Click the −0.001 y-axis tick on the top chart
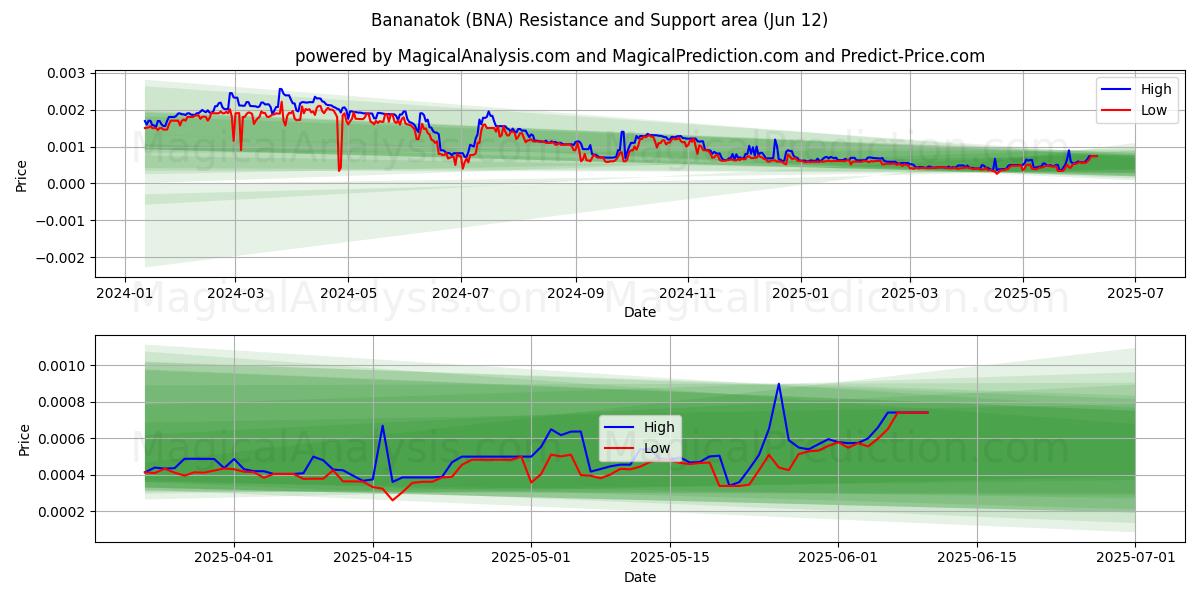The height and width of the screenshot is (600, 1200). (61, 221)
